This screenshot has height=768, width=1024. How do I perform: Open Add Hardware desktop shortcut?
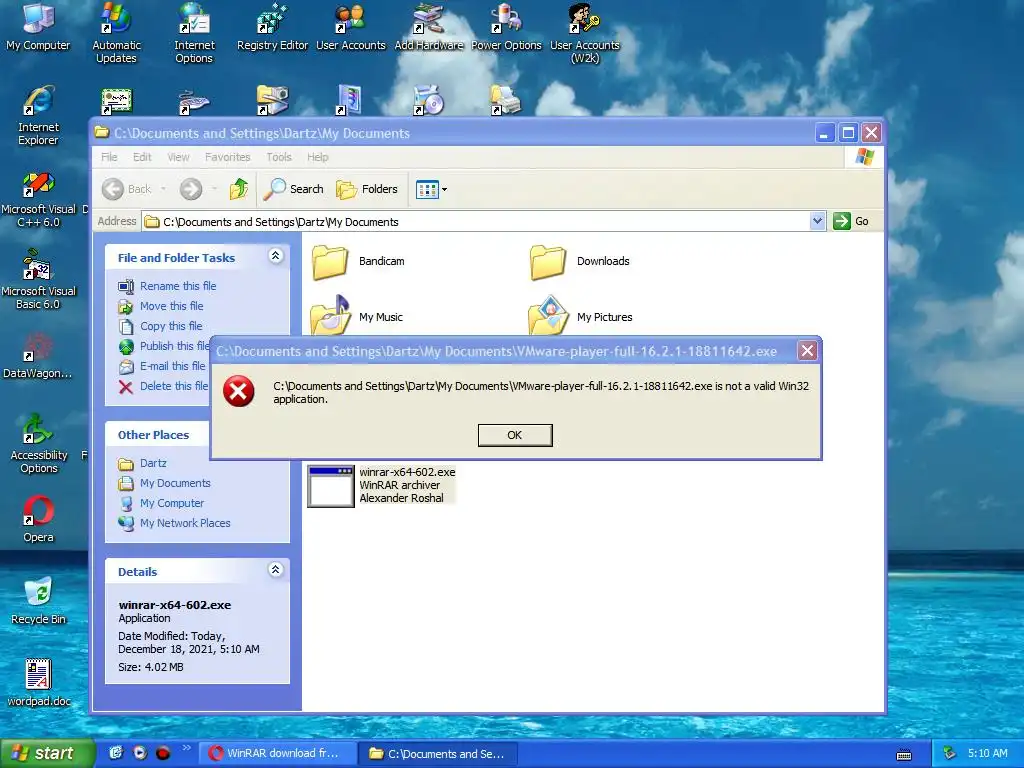(x=428, y=27)
